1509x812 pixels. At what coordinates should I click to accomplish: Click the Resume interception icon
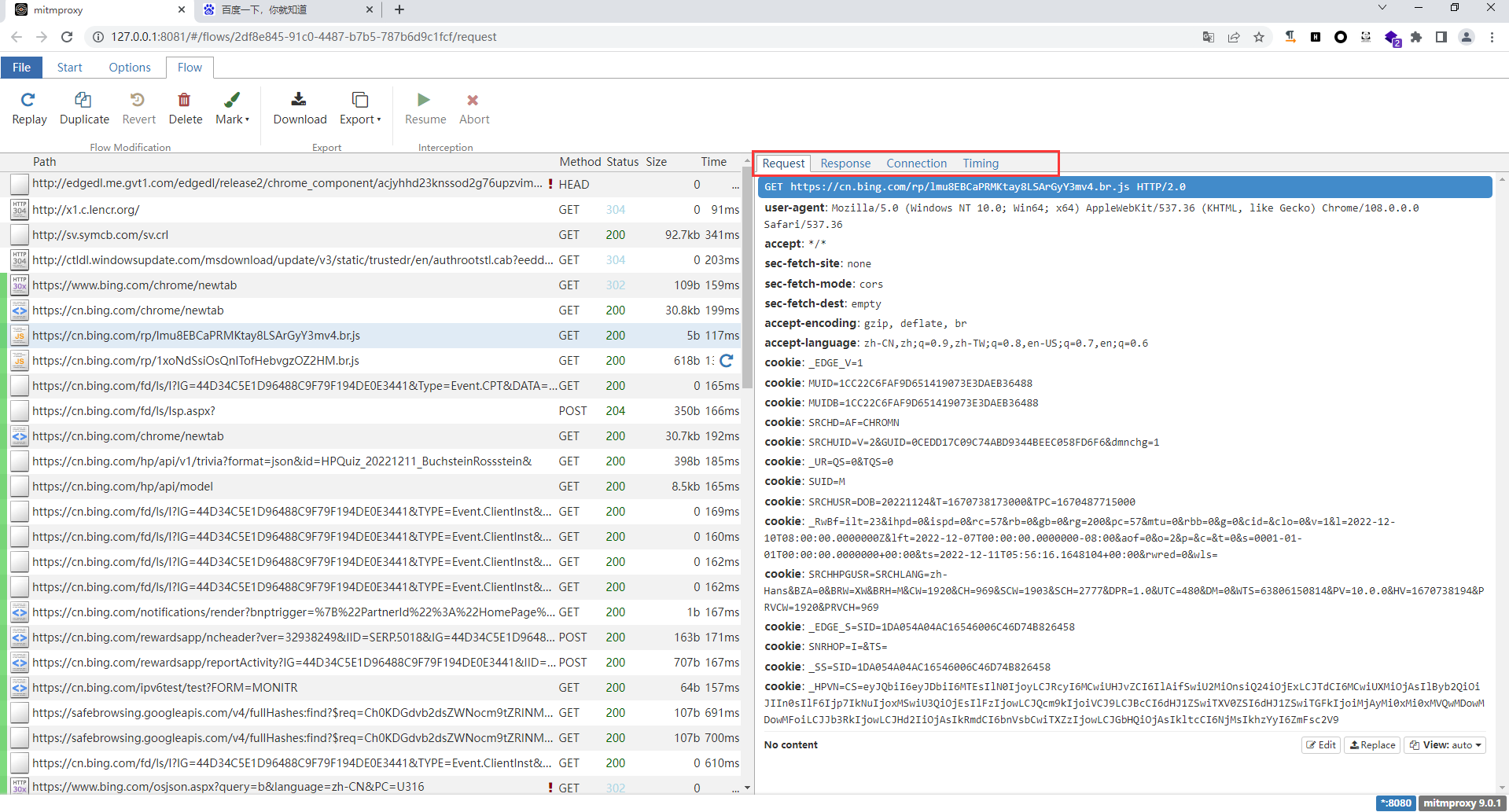(x=424, y=100)
